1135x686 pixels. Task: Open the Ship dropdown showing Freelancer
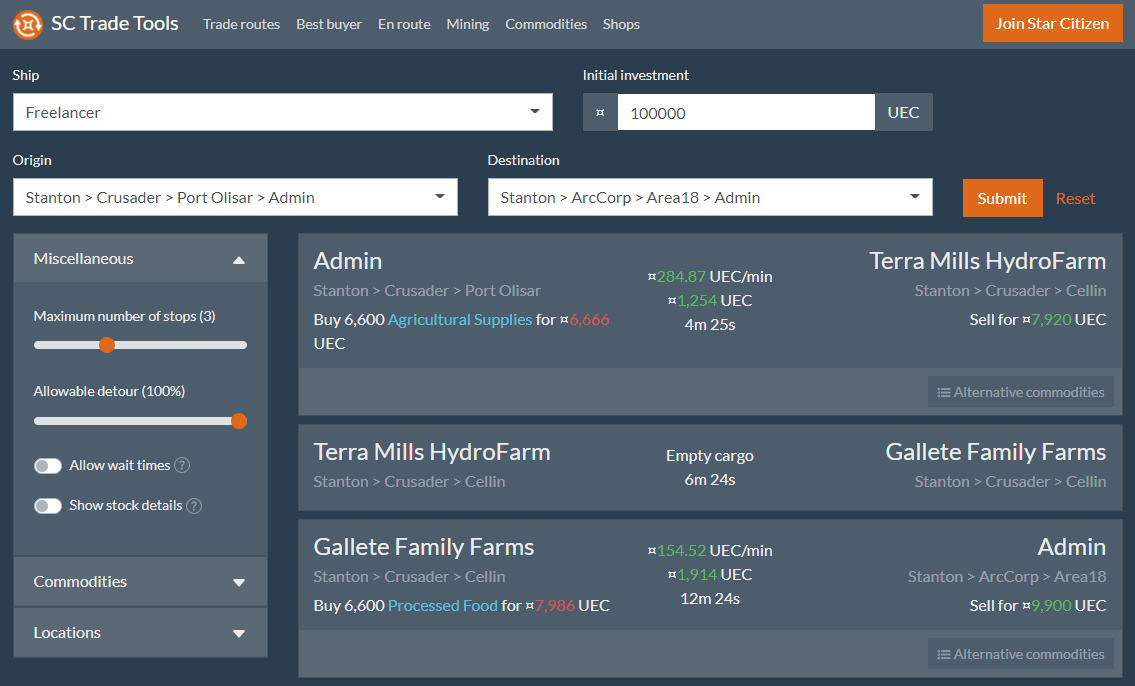(282, 112)
